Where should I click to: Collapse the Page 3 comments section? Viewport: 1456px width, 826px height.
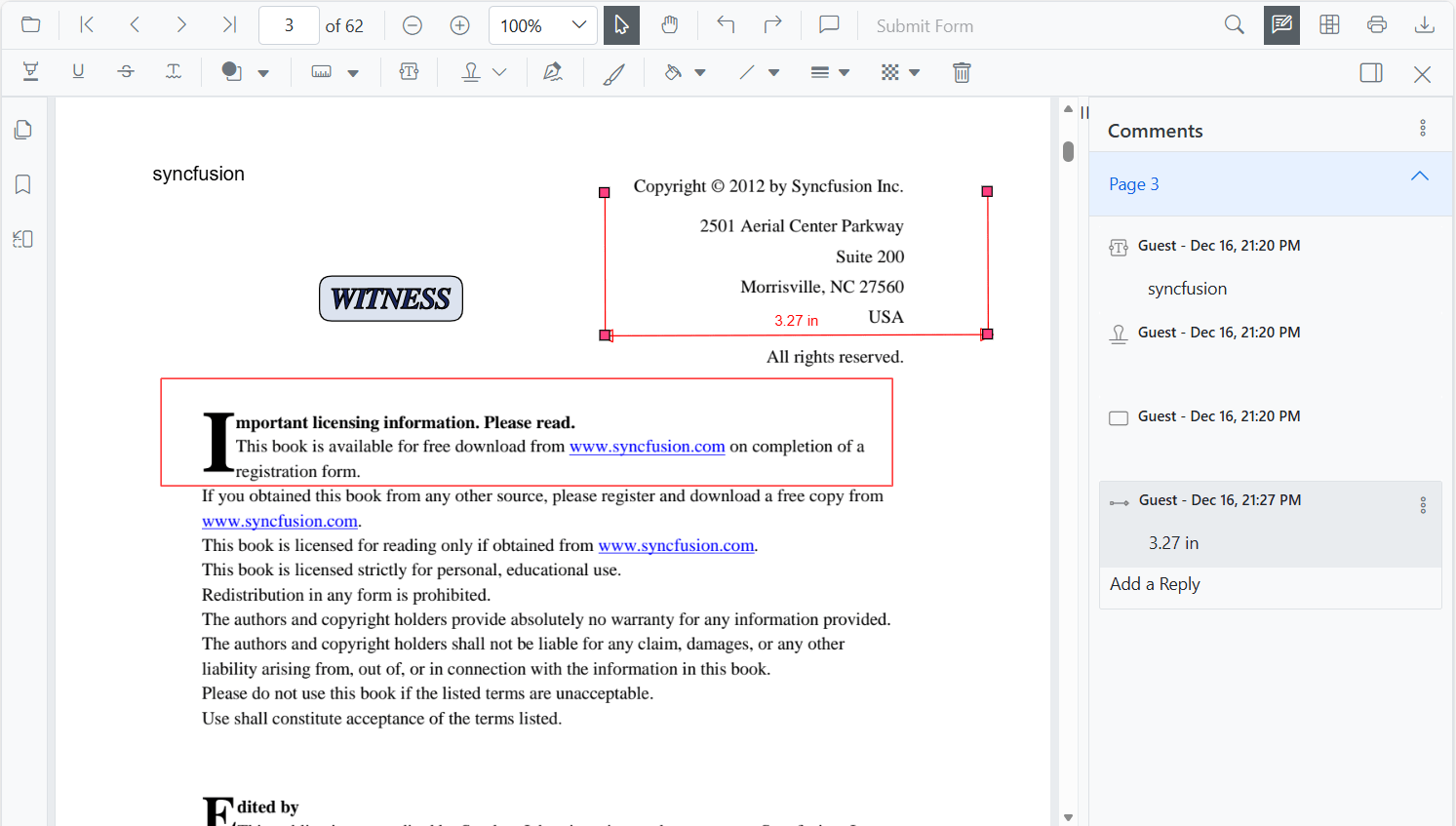pos(1419,177)
